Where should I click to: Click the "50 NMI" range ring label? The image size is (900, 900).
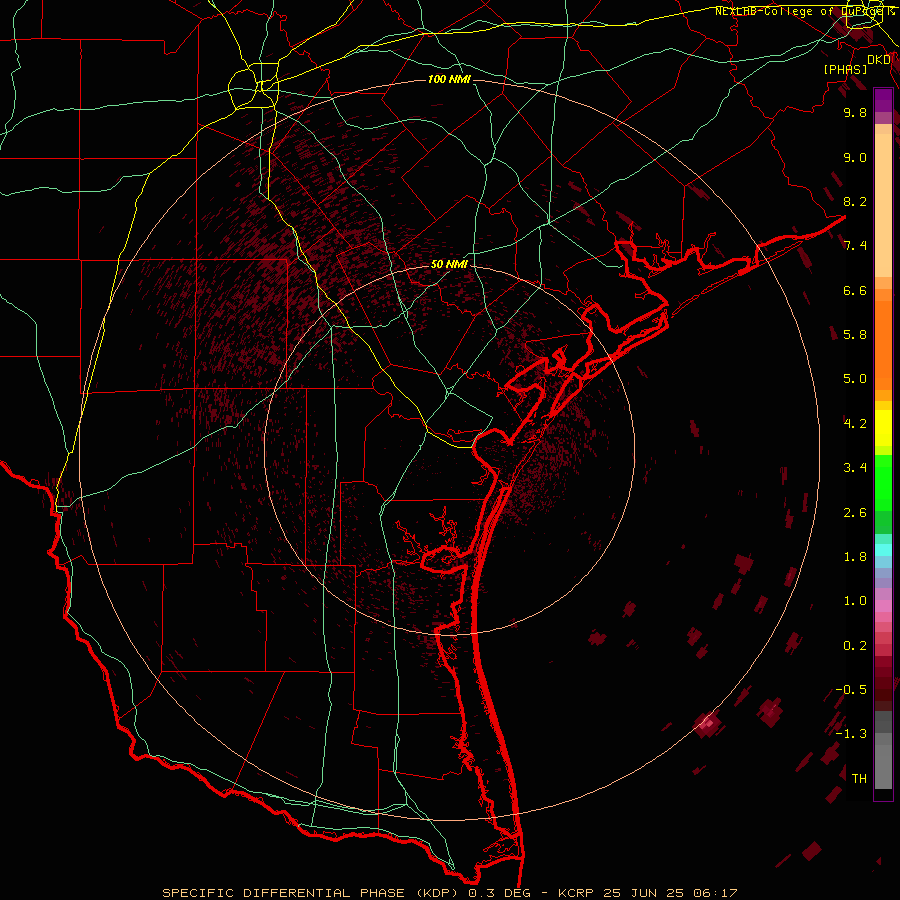pos(449,265)
